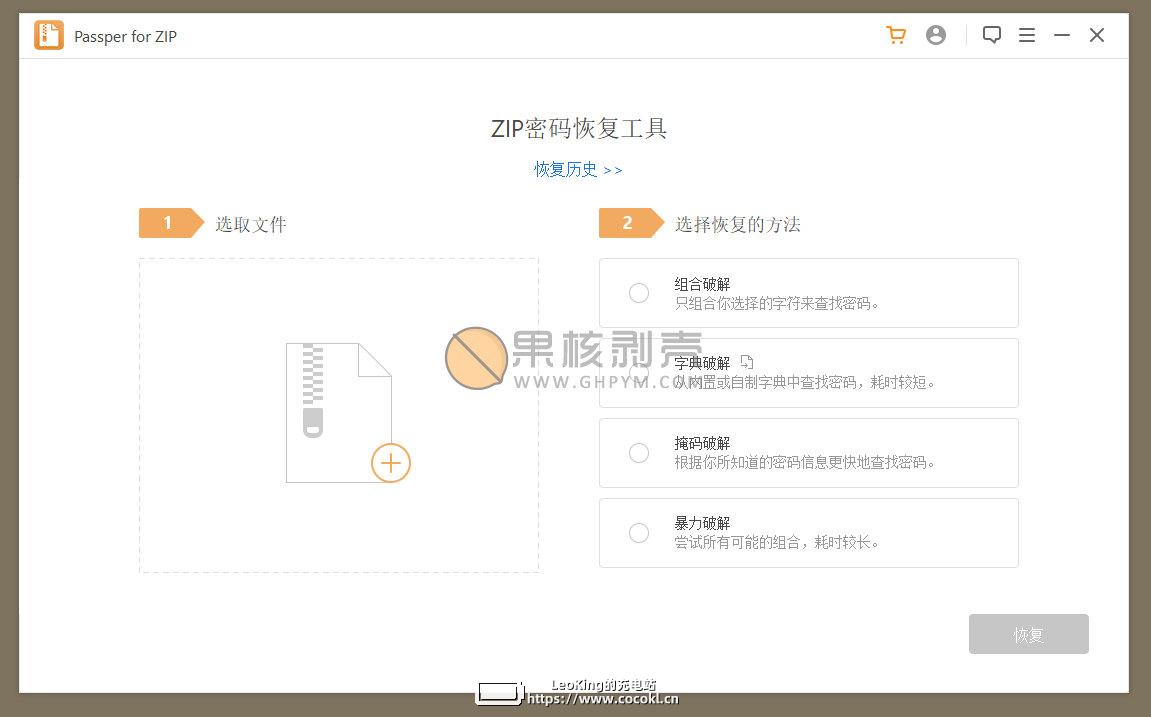This screenshot has width=1151, height=717.
Task: Click description 根据你所知道的密码信息更快地查找密码。
Action: 805,462
